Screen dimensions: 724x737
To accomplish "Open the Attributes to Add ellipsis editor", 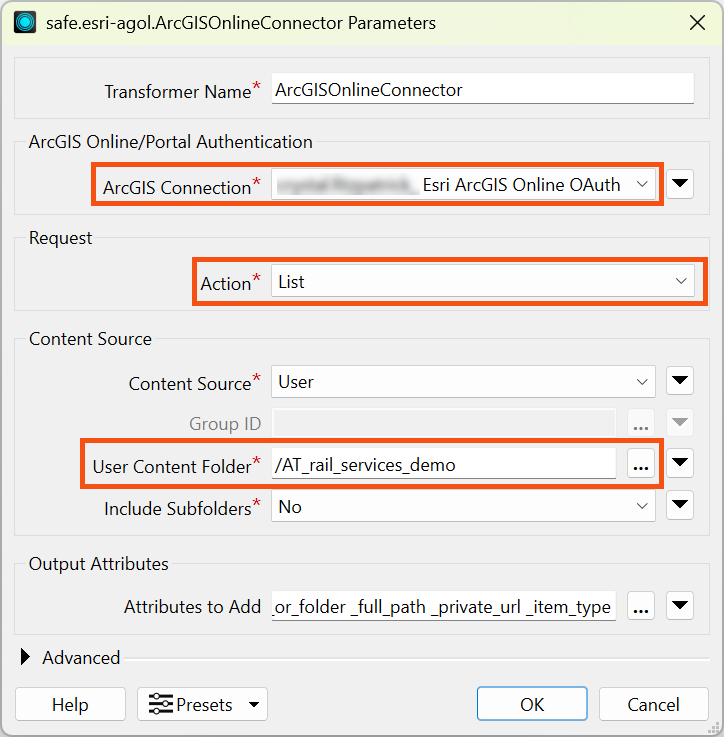I will (641, 606).
